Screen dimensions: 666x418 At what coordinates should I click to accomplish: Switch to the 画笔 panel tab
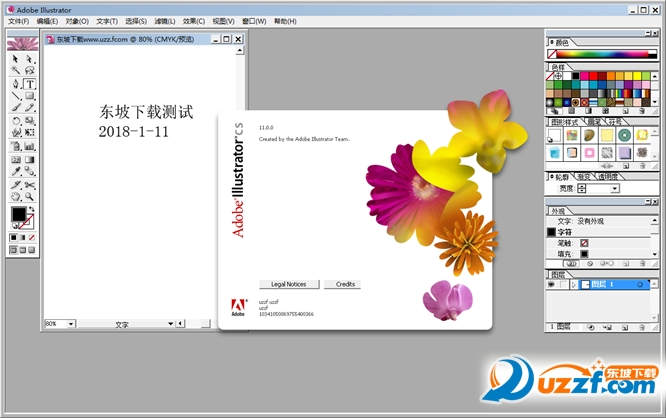coord(594,122)
